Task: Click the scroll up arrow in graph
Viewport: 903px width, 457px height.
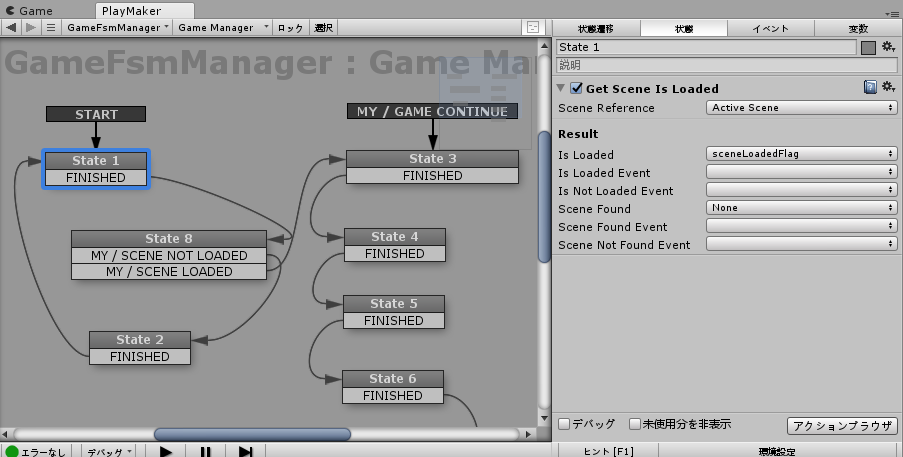Action: 544,45
